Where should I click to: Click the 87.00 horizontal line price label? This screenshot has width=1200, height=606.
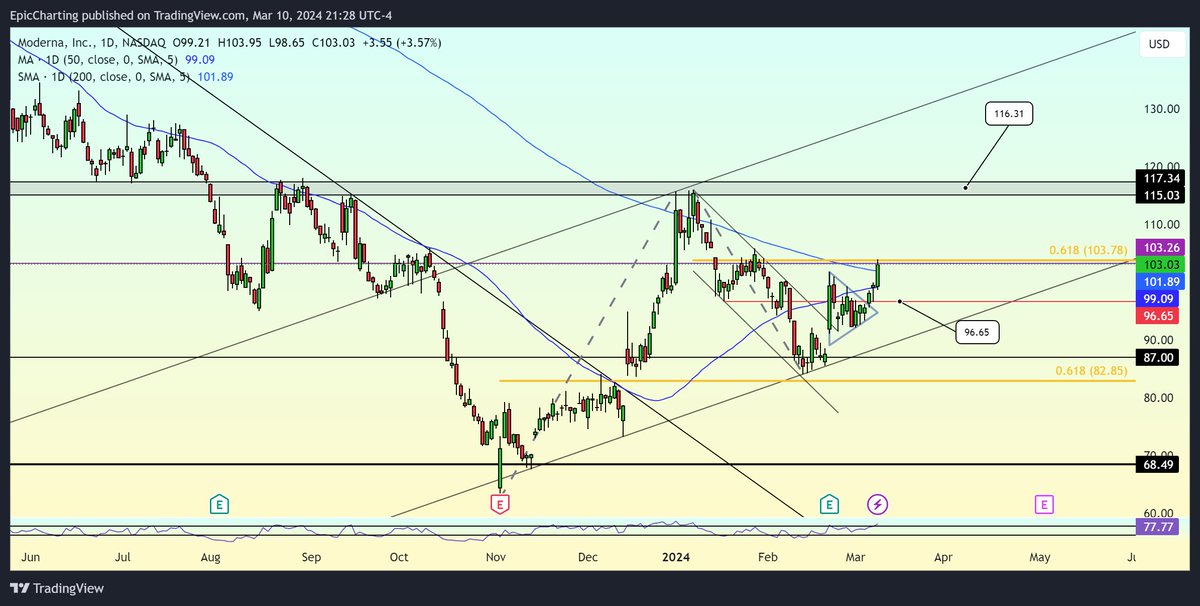coord(1159,357)
